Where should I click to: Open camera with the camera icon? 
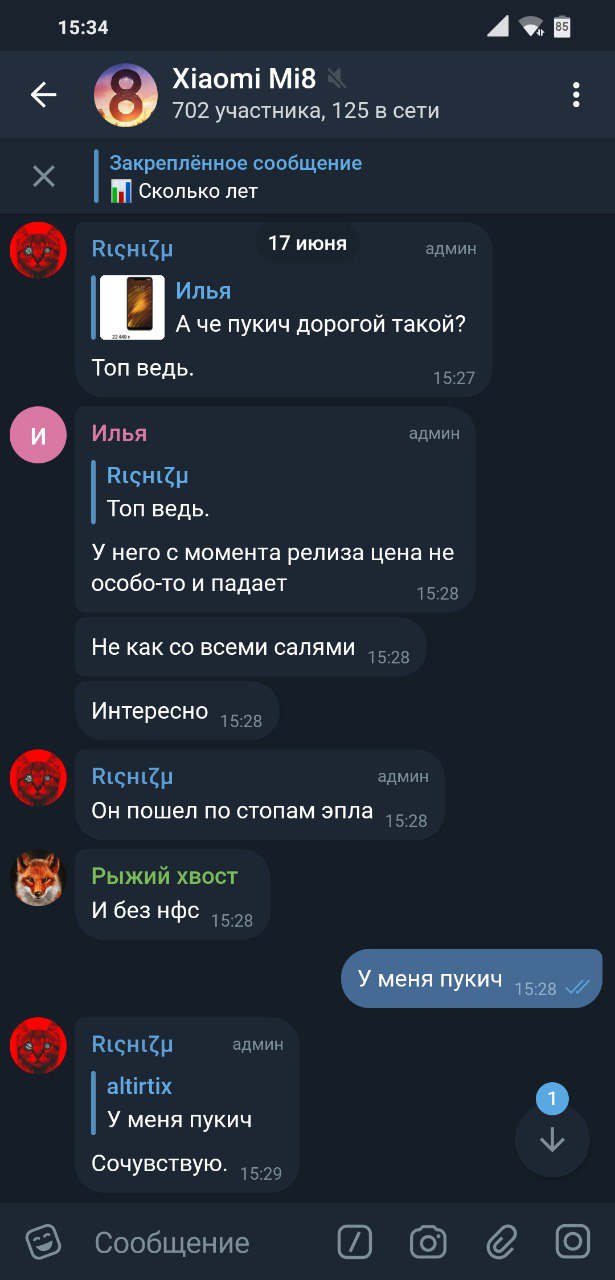[428, 1242]
